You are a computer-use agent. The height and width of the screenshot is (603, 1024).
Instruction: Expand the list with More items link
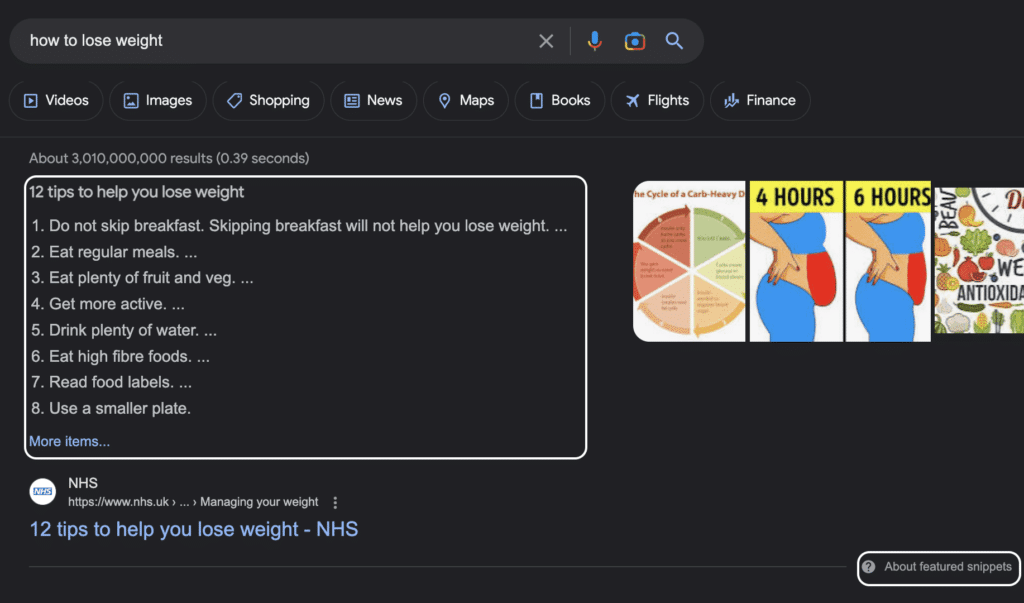click(69, 441)
